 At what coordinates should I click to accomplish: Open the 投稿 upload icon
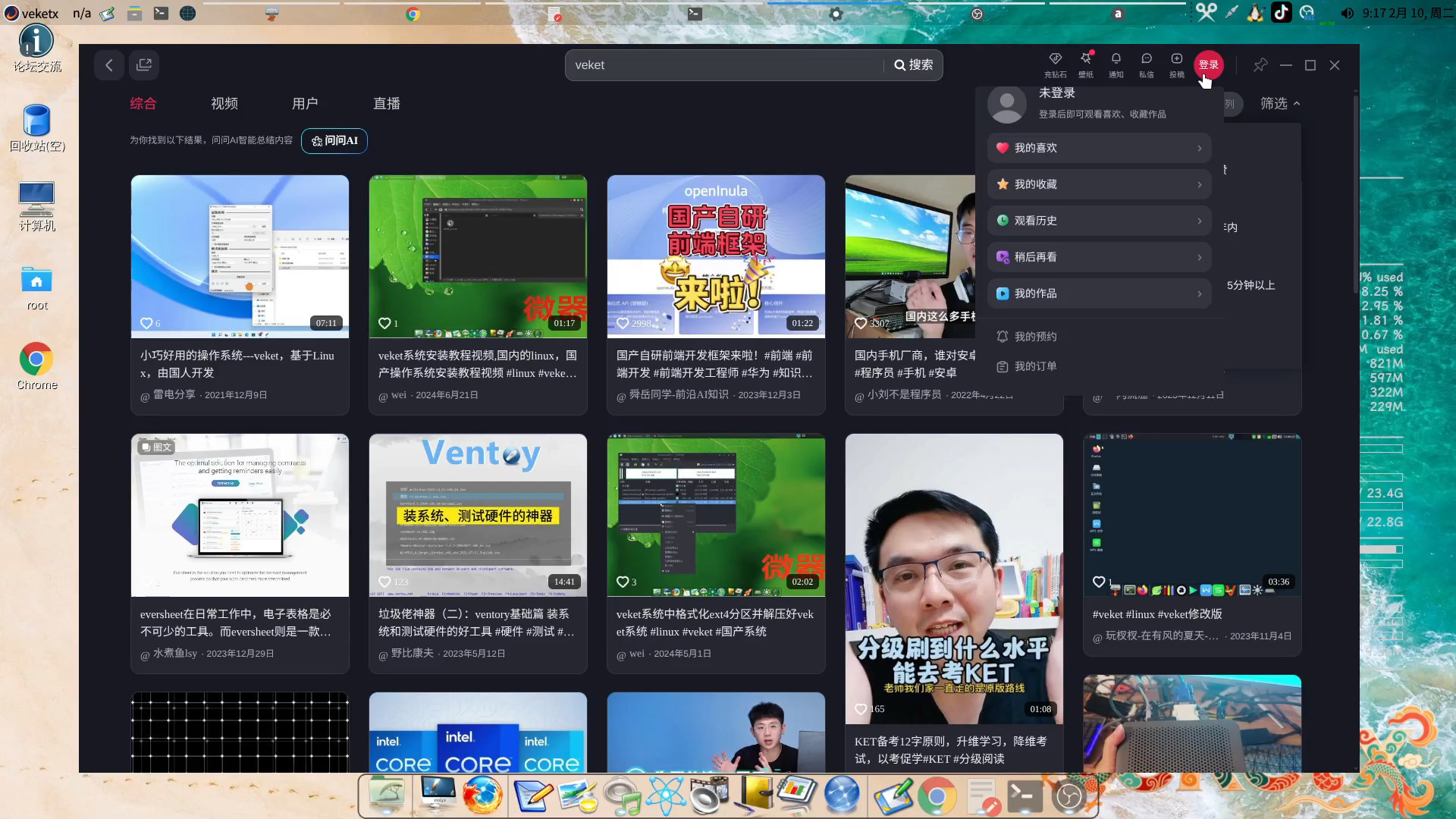[x=1177, y=65]
